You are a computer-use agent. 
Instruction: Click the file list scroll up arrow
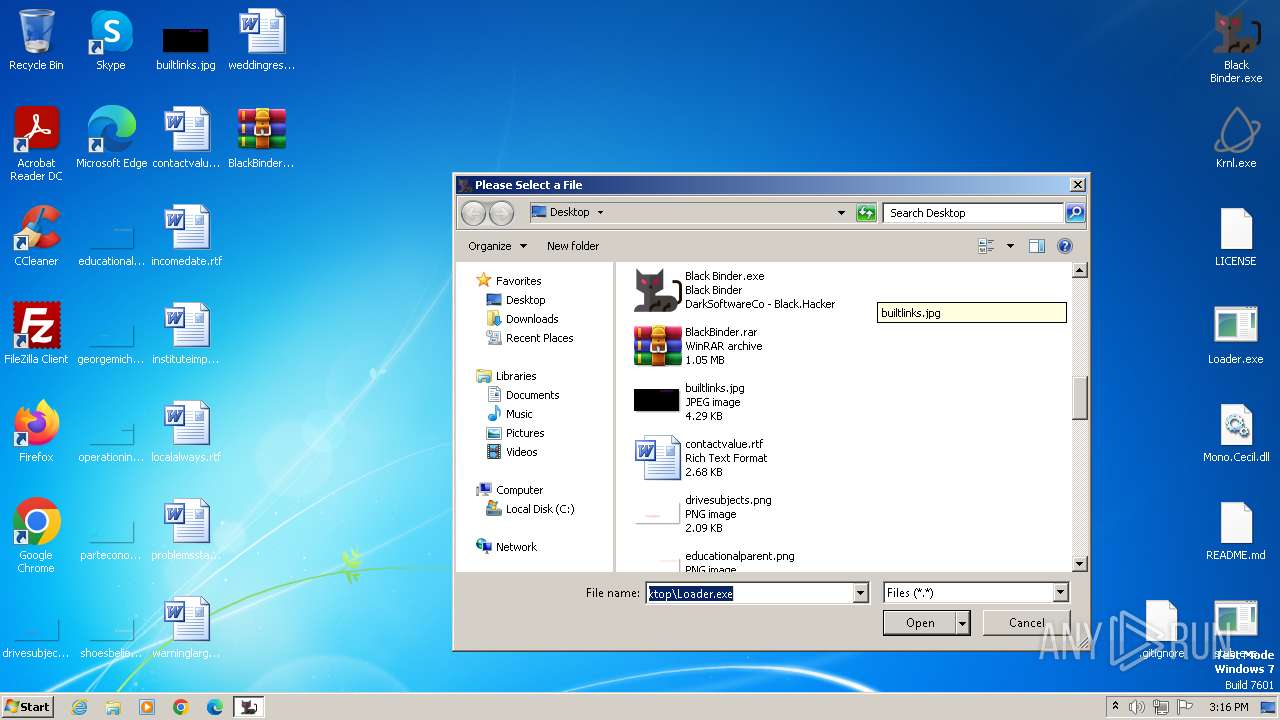tap(1080, 270)
